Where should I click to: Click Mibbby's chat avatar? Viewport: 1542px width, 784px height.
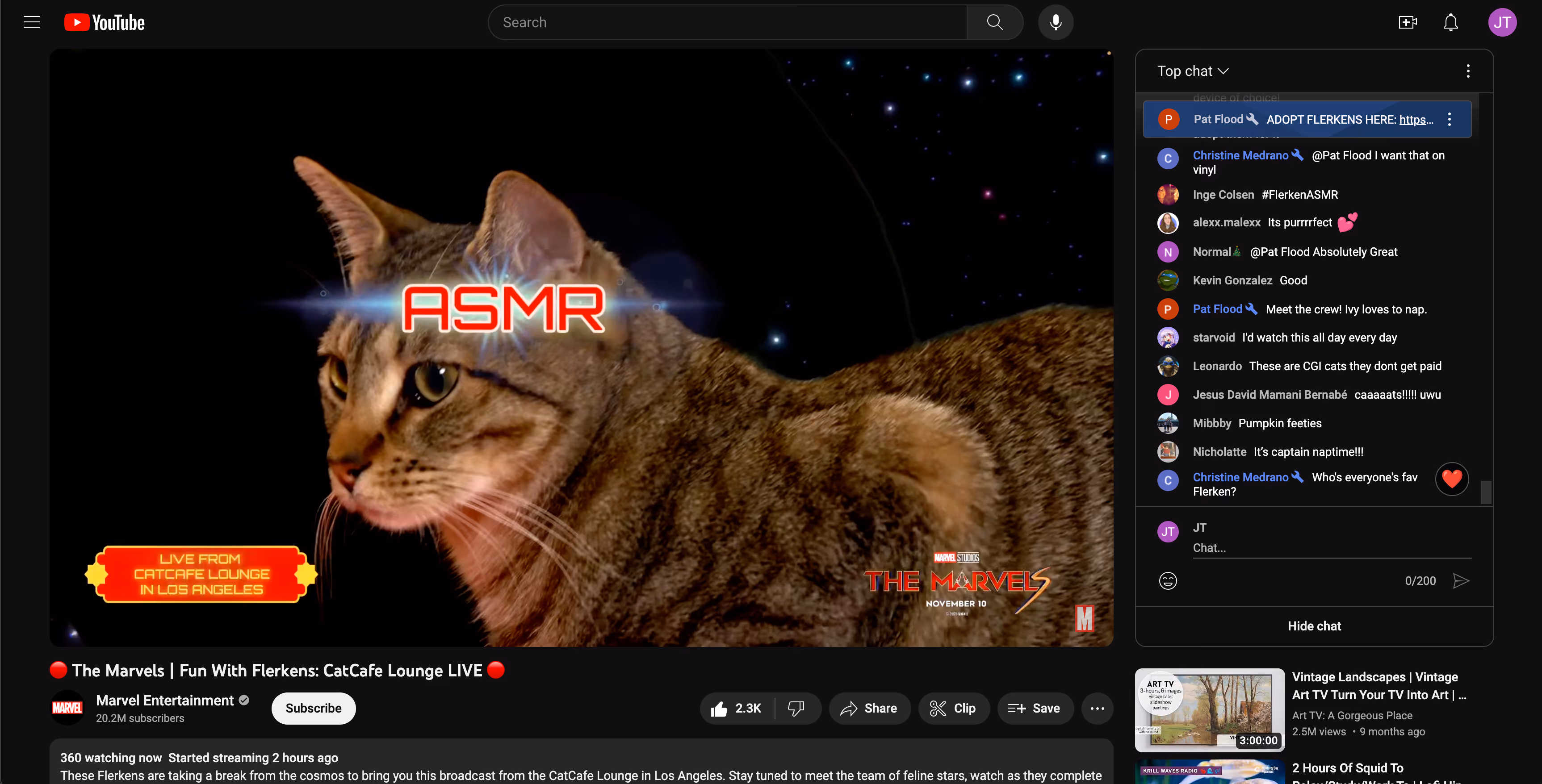tap(1168, 423)
